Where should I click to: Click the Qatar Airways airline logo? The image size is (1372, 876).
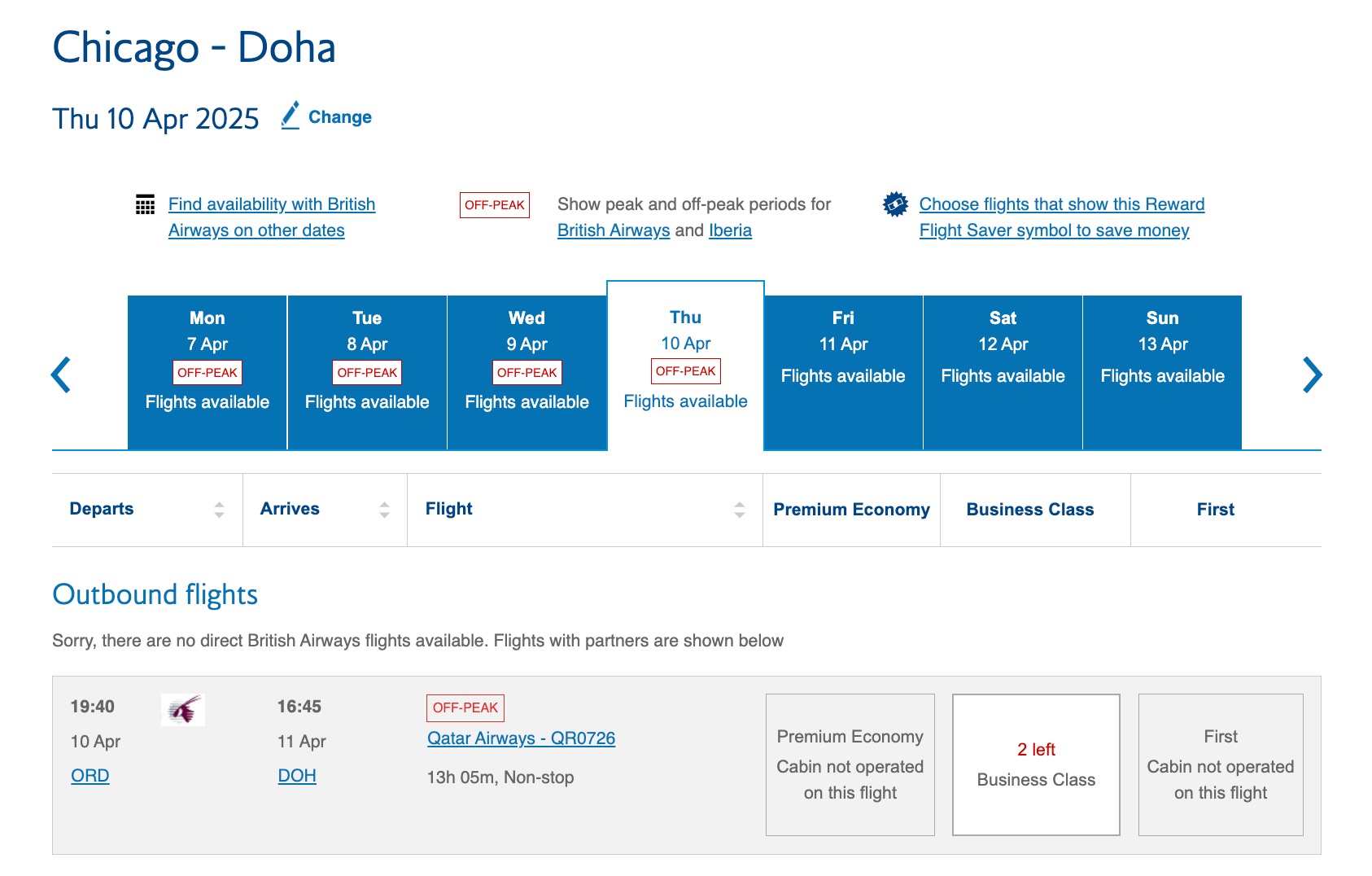pos(184,708)
